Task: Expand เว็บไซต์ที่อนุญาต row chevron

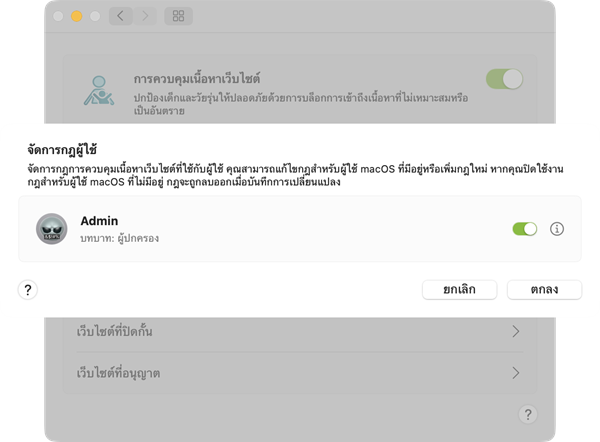Action: (x=516, y=373)
